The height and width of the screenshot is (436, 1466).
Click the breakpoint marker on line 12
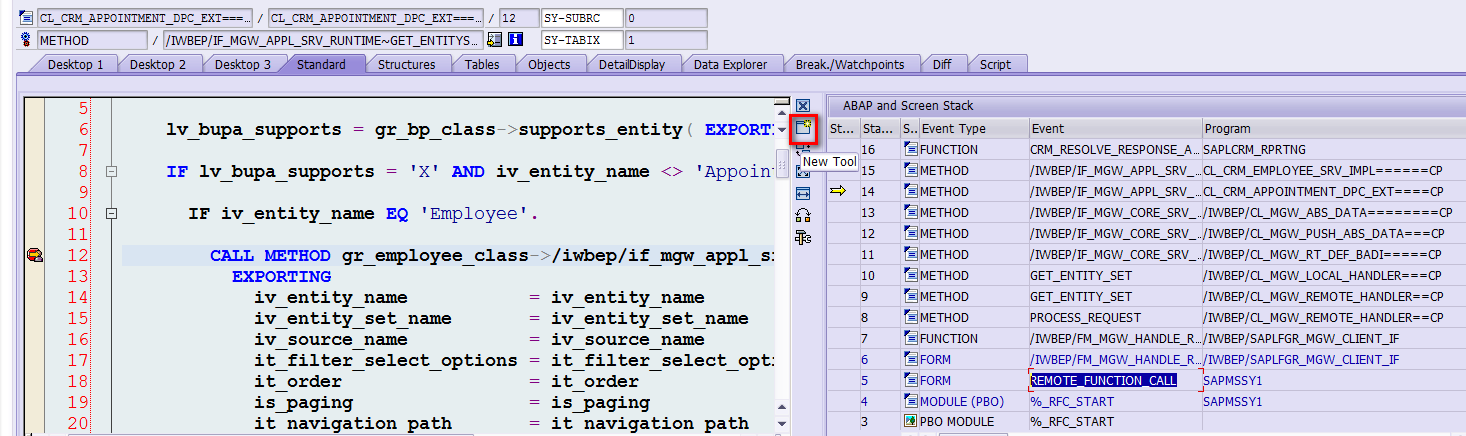pos(34,256)
